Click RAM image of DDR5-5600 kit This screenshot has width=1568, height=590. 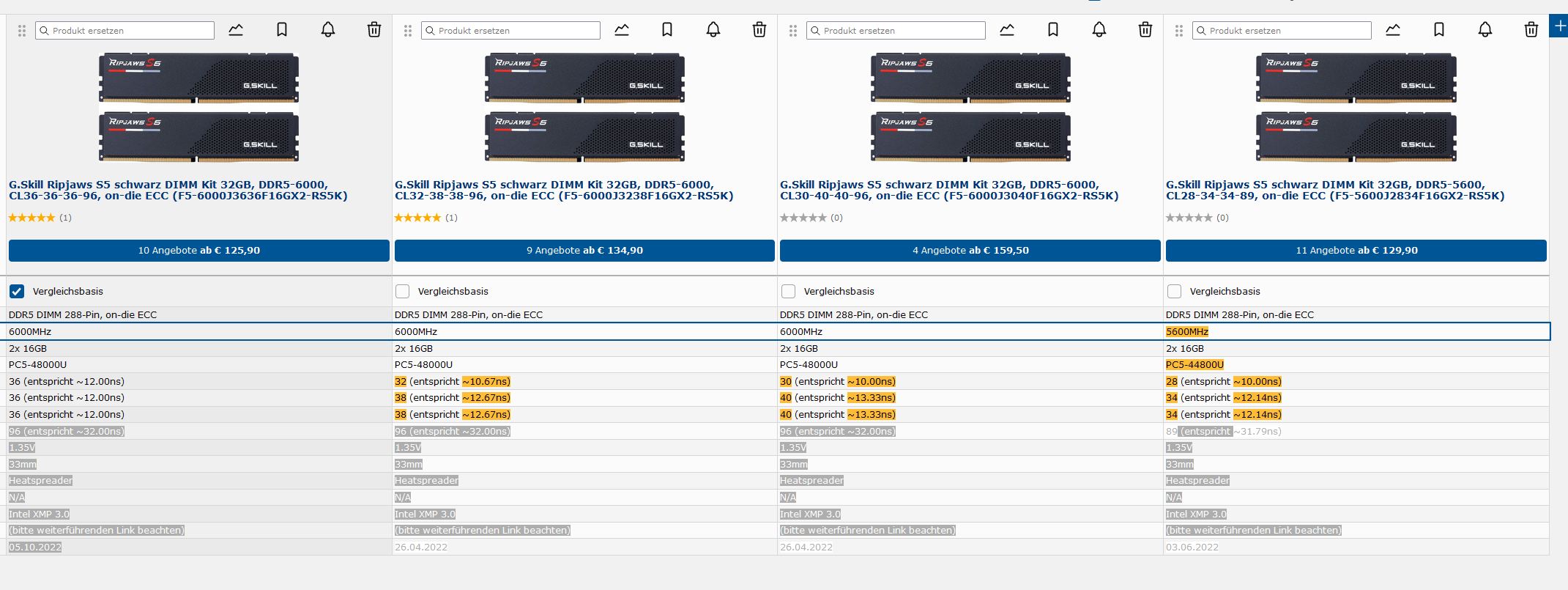click(x=1356, y=107)
